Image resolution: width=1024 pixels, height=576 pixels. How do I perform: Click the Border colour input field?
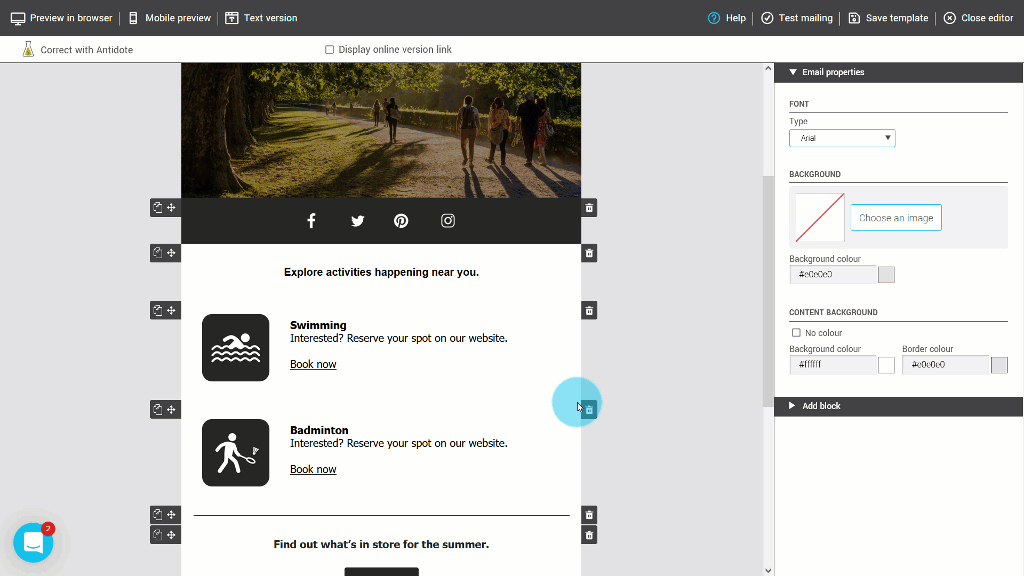click(945, 365)
